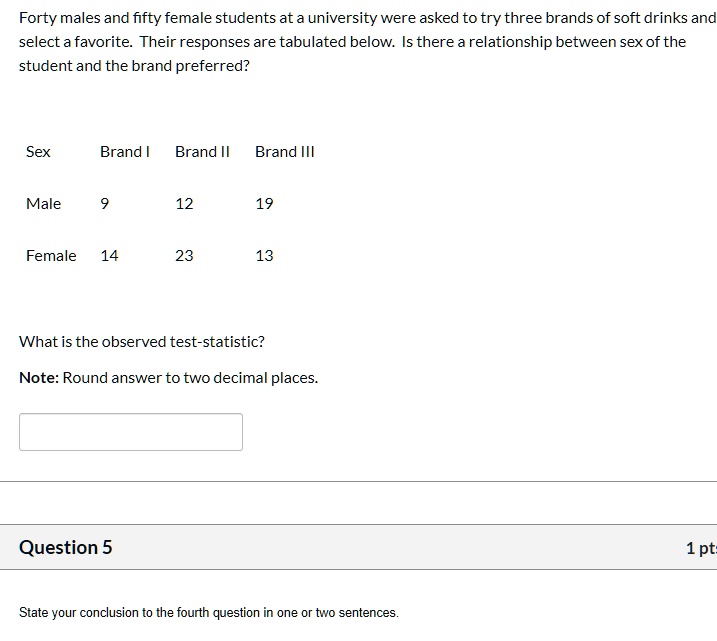Click the Male Brand III value 19
This screenshot has height=641, width=717.
[x=264, y=203]
